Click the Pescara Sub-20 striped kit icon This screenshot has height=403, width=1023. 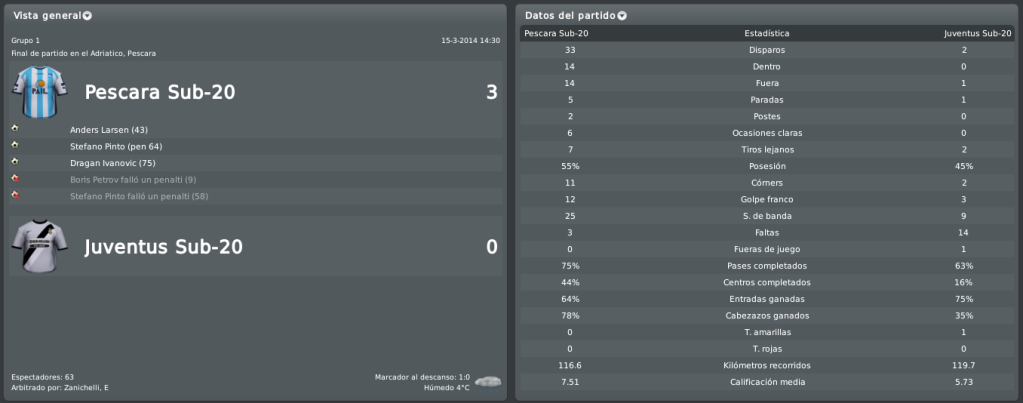[40, 91]
